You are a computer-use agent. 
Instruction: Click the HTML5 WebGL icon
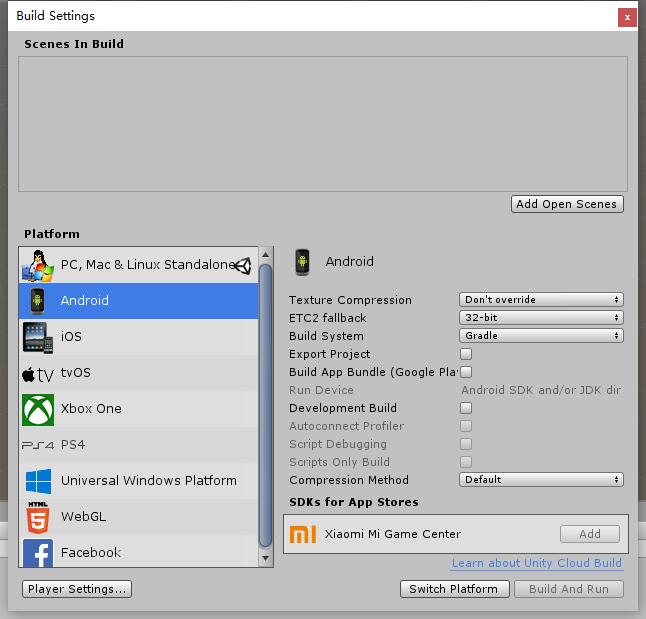[x=38, y=517]
